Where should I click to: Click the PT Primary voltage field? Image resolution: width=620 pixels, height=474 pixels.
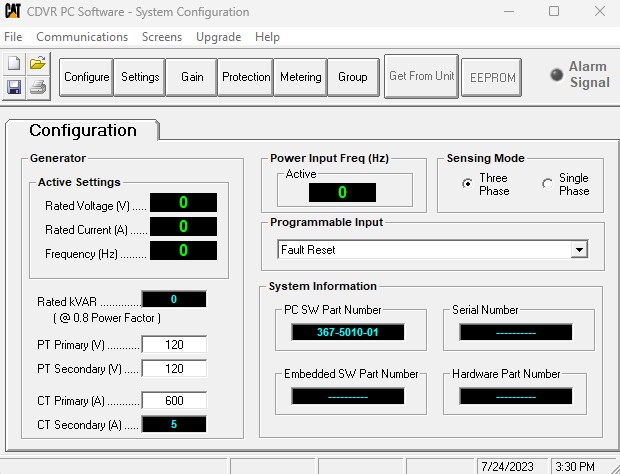click(x=174, y=345)
